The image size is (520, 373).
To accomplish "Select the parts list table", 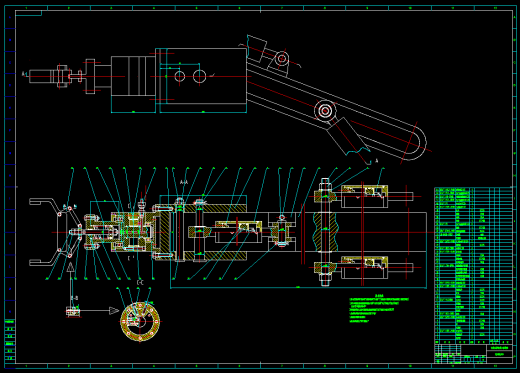I will [473, 265].
